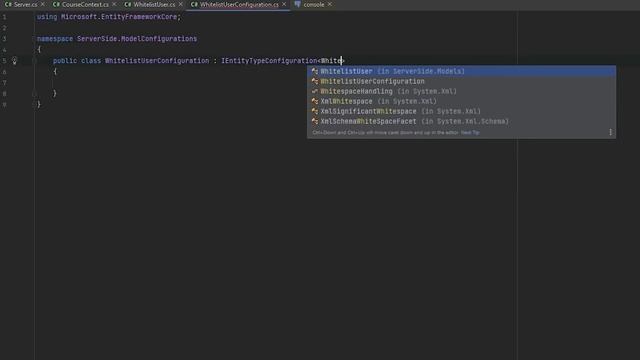Switch to the Server.cs tab
The height and width of the screenshot is (360, 640).
pyautogui.click(x=25, y=4)
